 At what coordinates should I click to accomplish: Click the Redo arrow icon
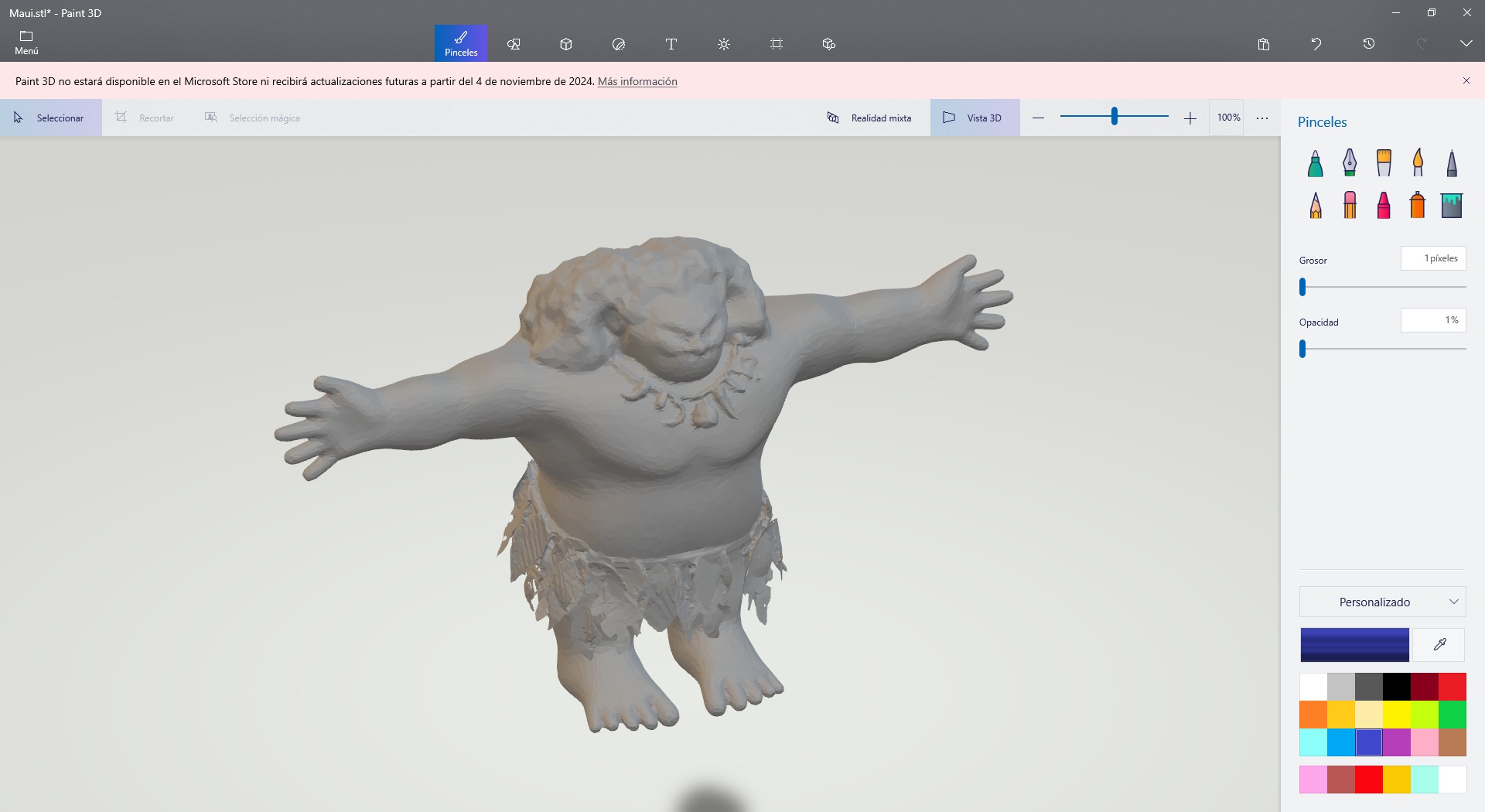pyautogui.click(x=1422, y=44)
